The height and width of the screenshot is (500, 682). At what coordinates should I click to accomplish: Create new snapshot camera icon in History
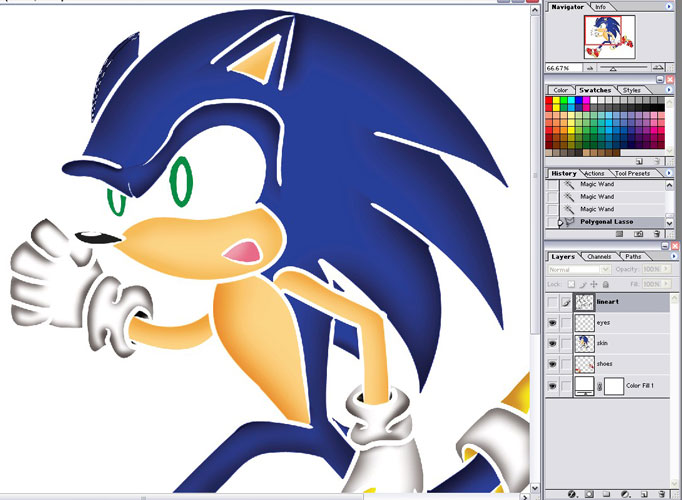click(x=639, y=234)
